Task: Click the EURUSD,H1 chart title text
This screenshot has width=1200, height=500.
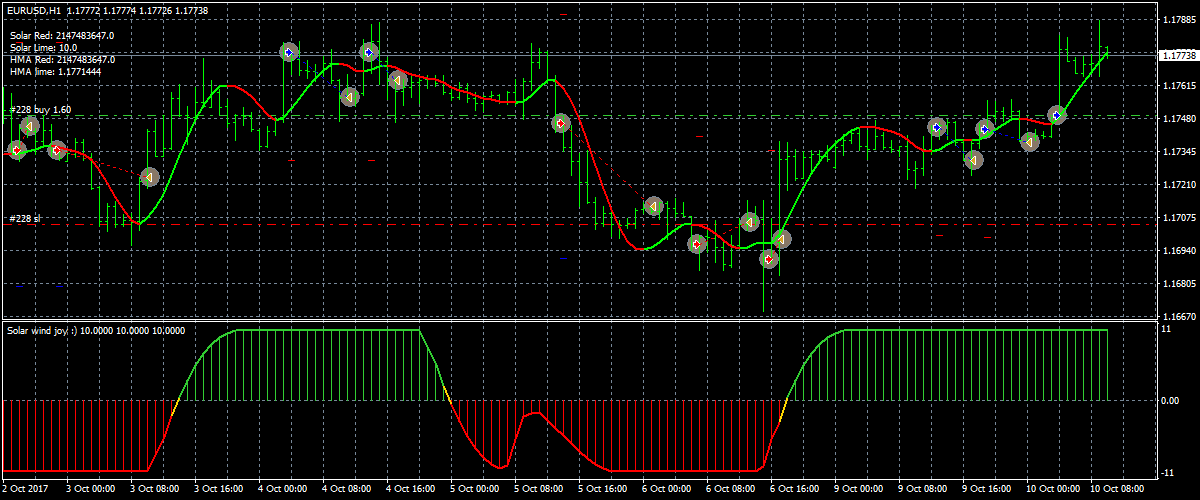Action: 36,8
